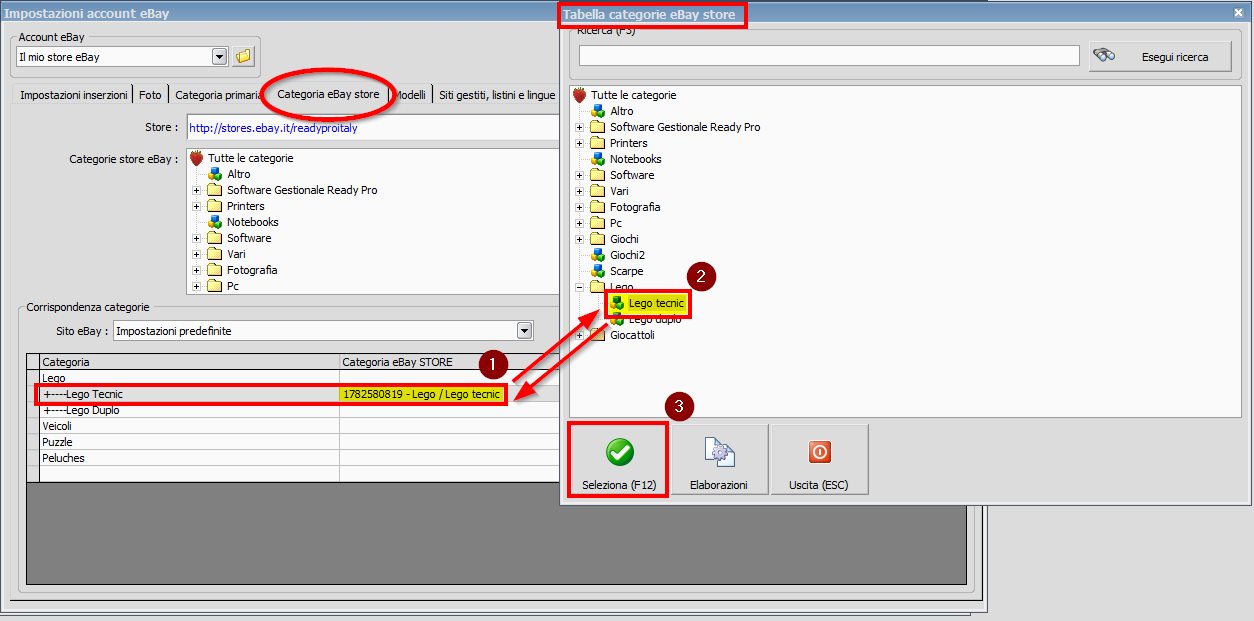Close the Tabella categorie eBay store window
This screenshot has width=1254, height=621.
(x=1239, y=13)
